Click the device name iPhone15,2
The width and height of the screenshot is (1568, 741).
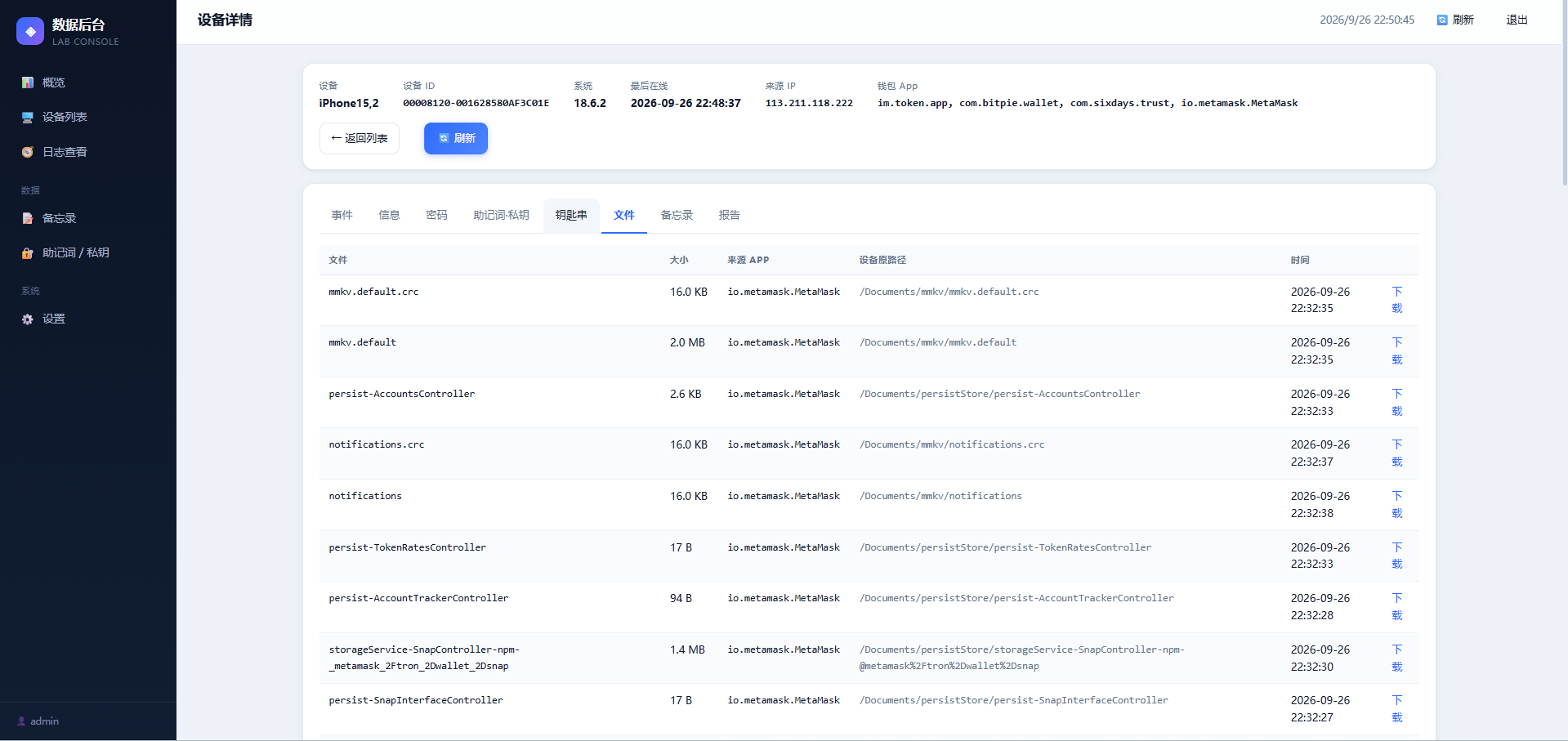[x=349, y=103]
